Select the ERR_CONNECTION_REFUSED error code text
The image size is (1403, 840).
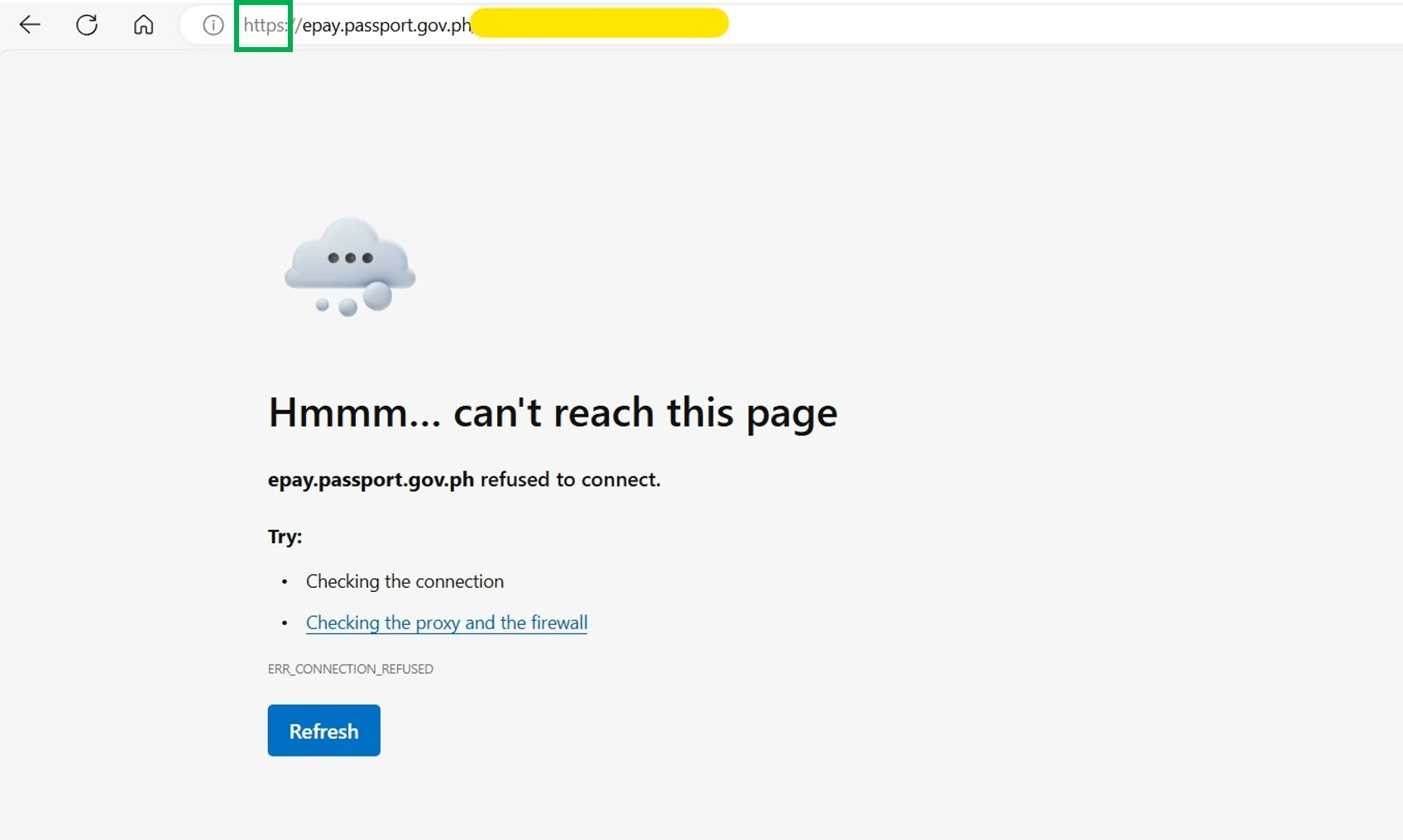point(351,669)
